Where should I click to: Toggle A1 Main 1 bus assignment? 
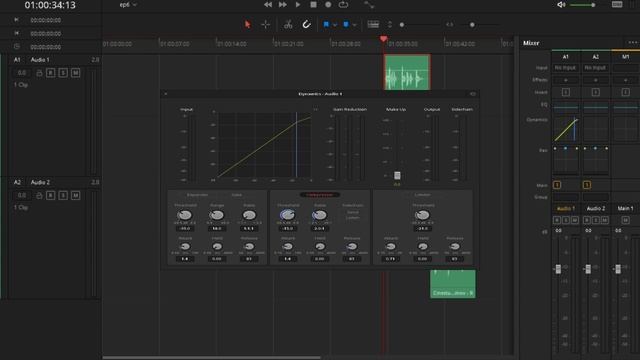557,185
